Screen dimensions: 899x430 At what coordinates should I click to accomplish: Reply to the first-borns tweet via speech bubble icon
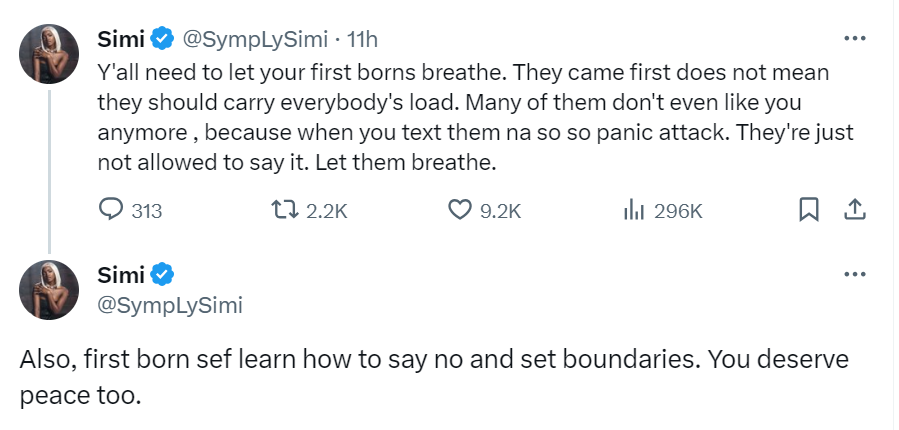pos(111,210)
